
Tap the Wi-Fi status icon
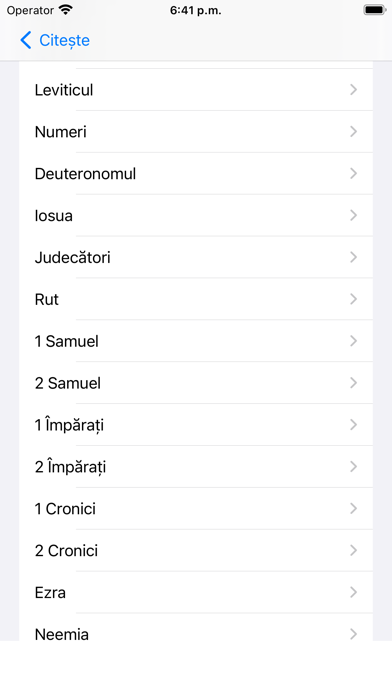point(66,10)
